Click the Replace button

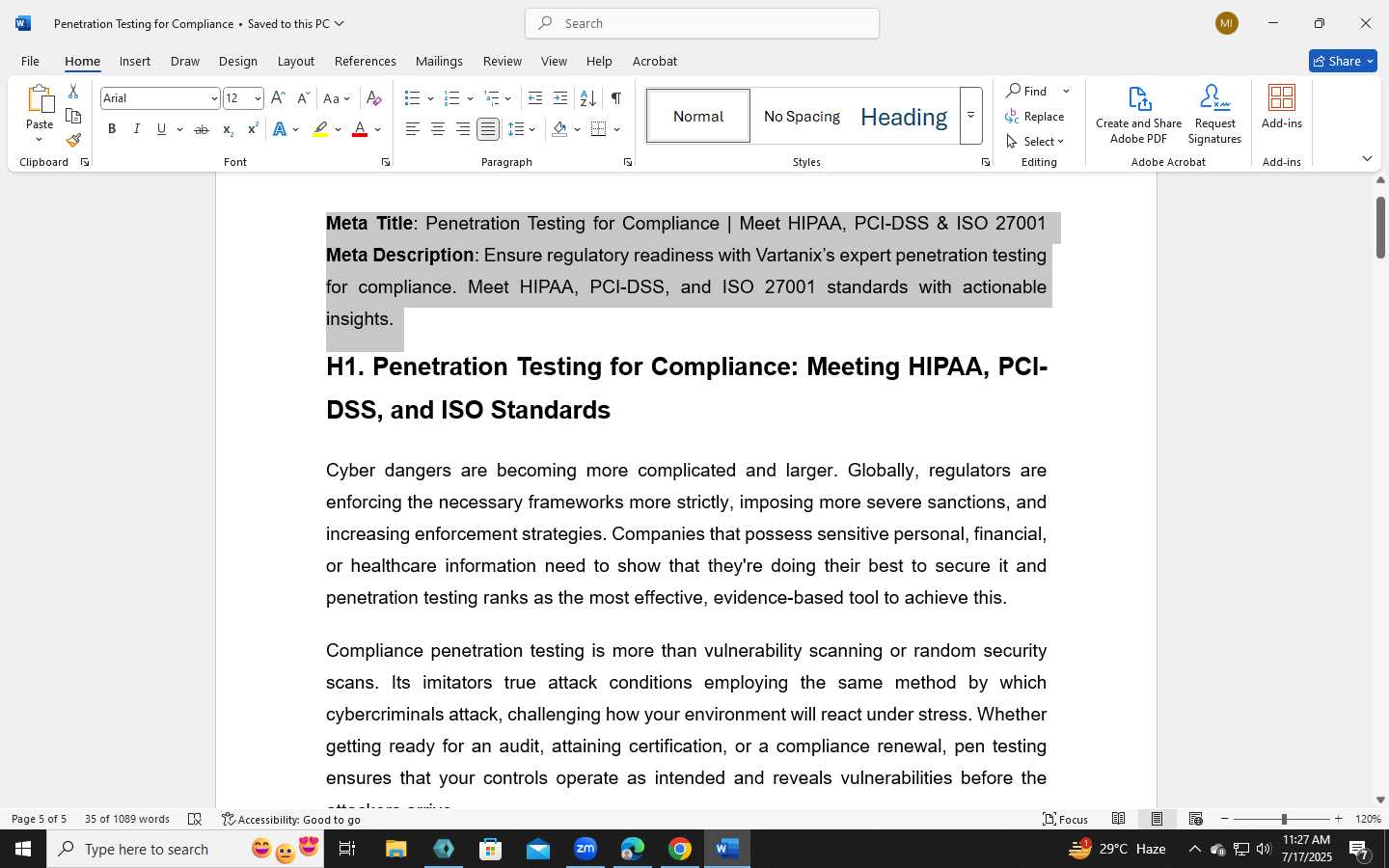pyautogui.click(x=1035, y=116)
